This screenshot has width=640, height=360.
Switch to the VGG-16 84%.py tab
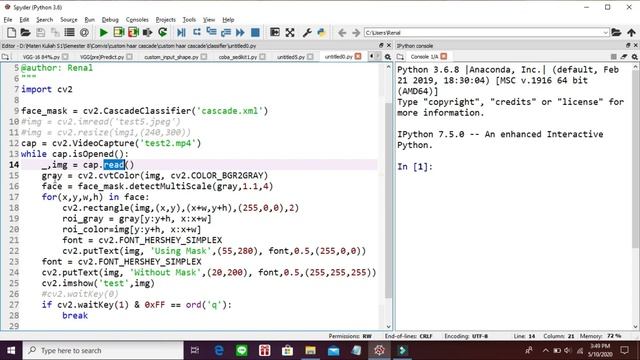pos(41,57)
